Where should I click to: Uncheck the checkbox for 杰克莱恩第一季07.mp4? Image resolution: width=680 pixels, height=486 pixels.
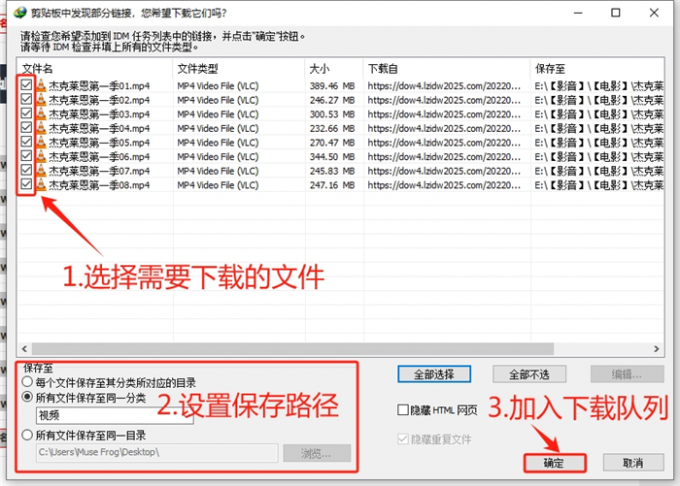(x=26, y=170)
